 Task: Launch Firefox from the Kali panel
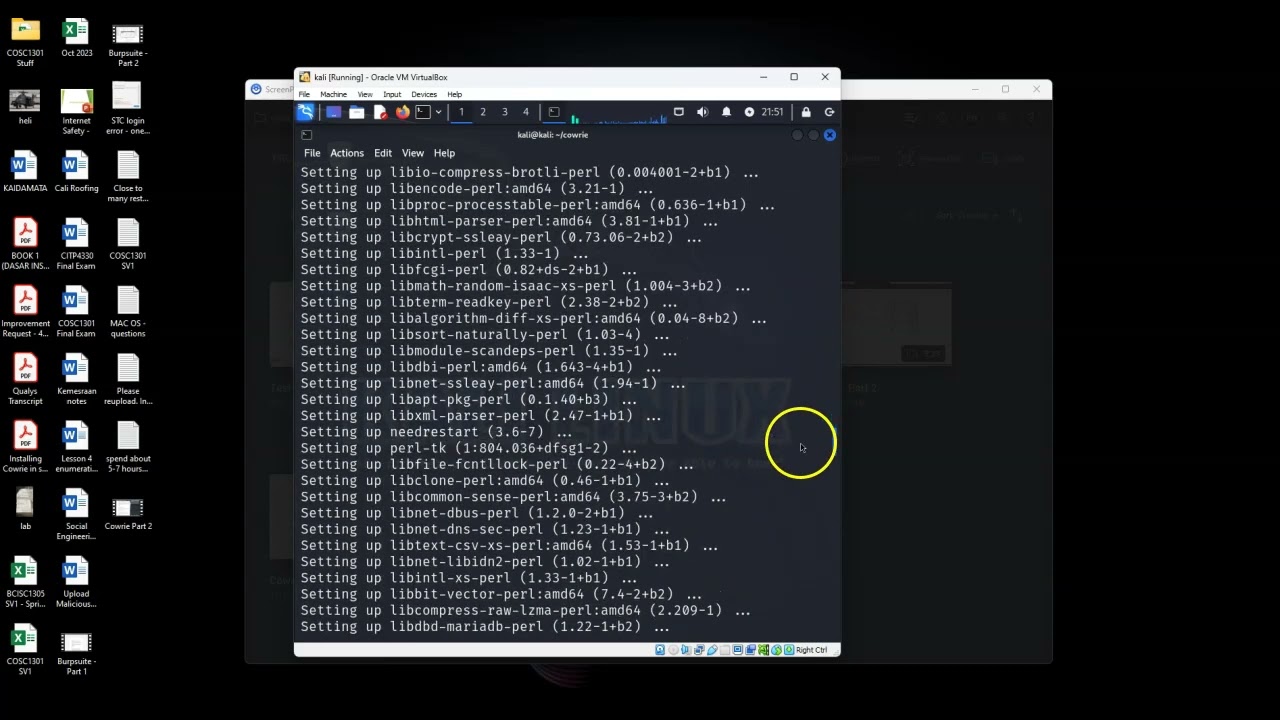point(403,112)
